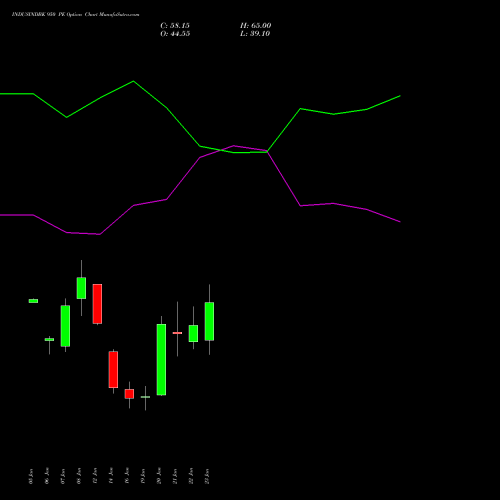
Task: Click the green candle above 22 Jan
Action: pyautogui.click(x=193, y=333)
